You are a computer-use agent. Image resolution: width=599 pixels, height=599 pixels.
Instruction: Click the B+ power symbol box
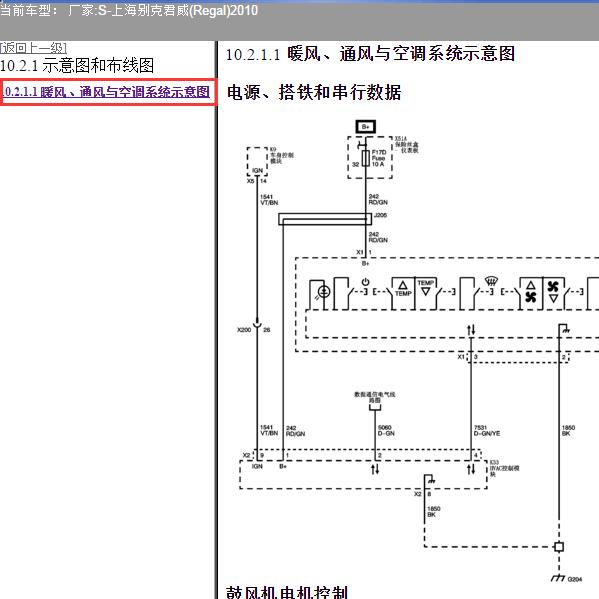point(366,126)
